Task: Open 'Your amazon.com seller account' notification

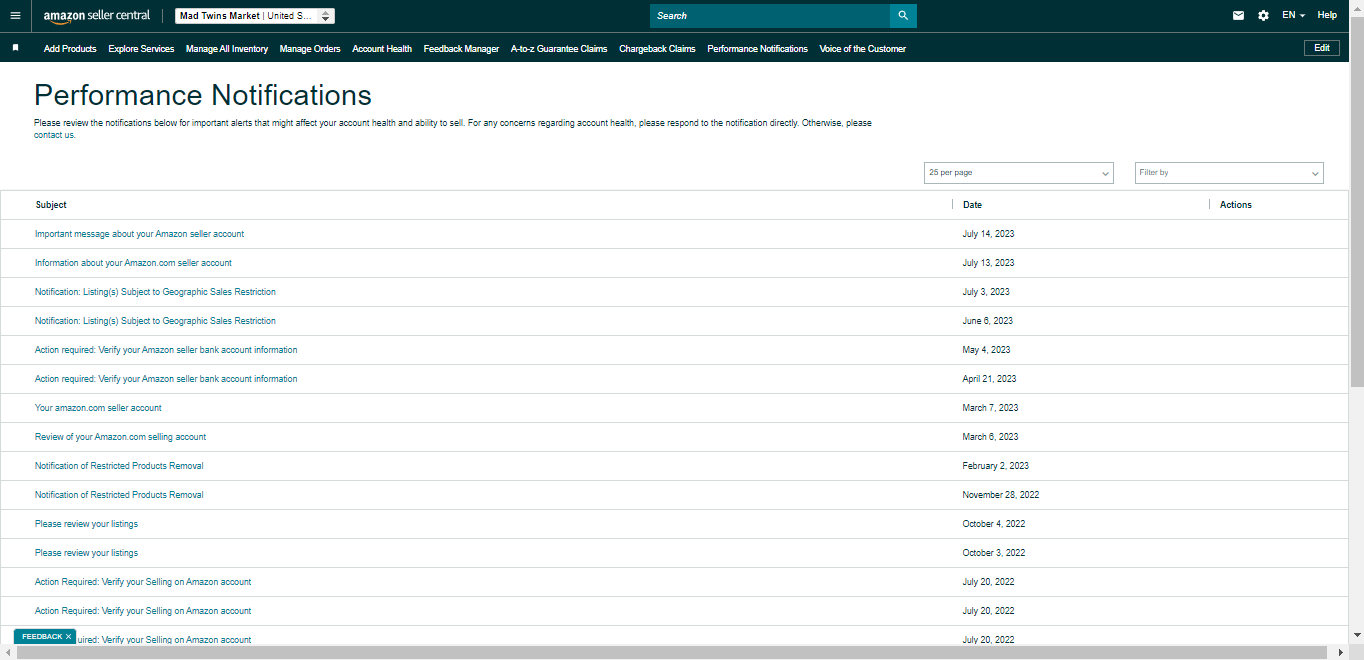Action: coord(98,408)
